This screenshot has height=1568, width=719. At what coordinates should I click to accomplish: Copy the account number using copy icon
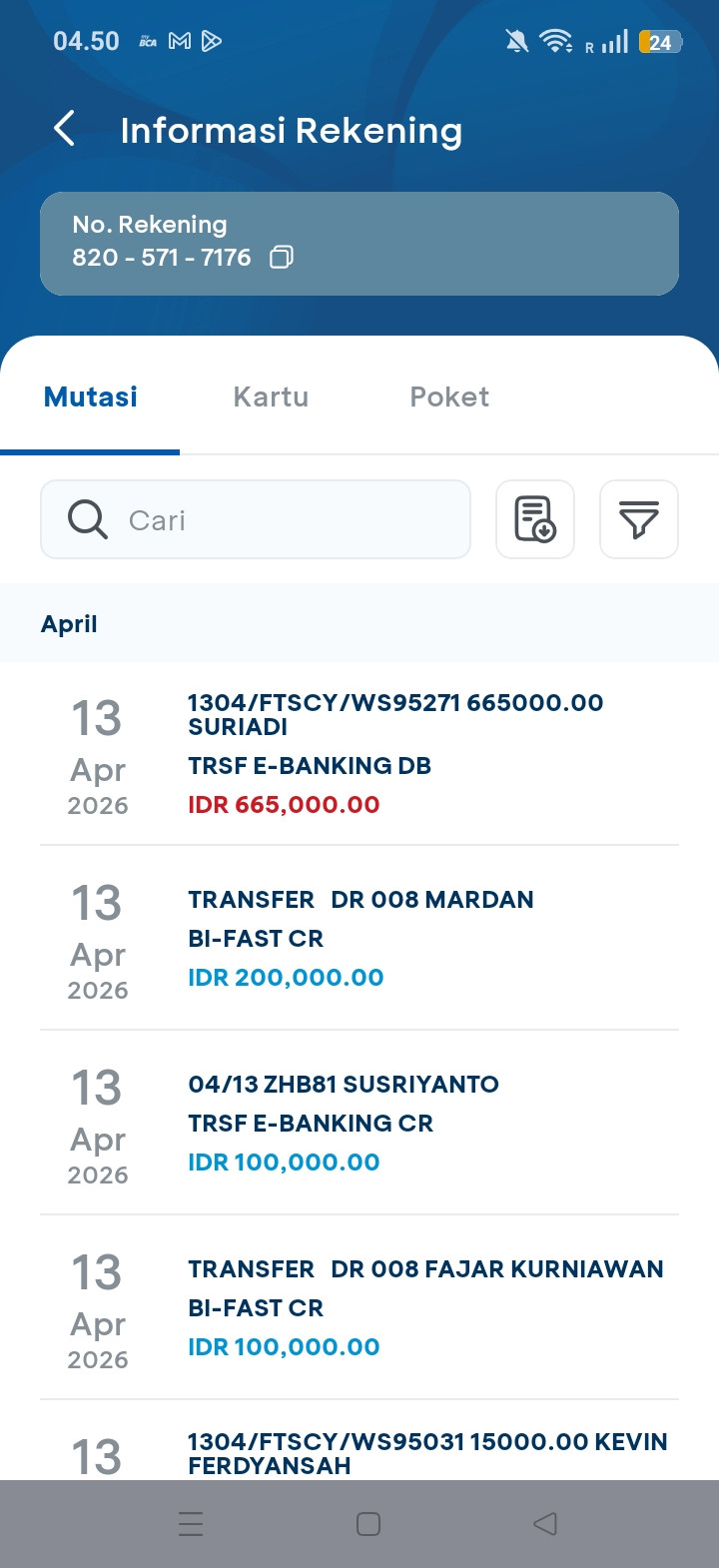point(282,258)
